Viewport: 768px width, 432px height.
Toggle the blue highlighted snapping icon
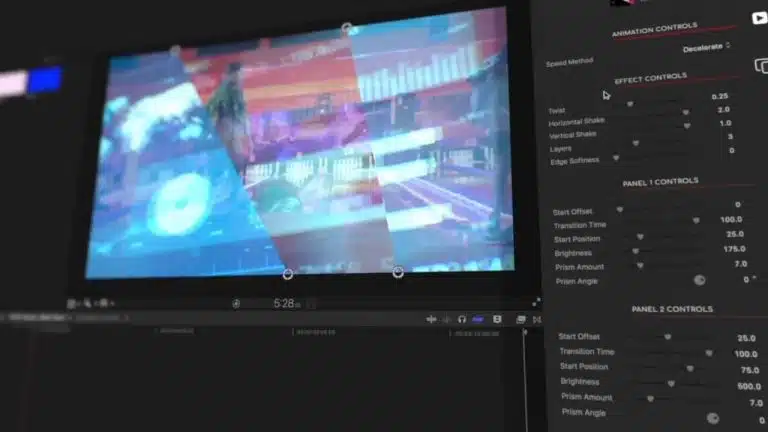click(478, 319)
